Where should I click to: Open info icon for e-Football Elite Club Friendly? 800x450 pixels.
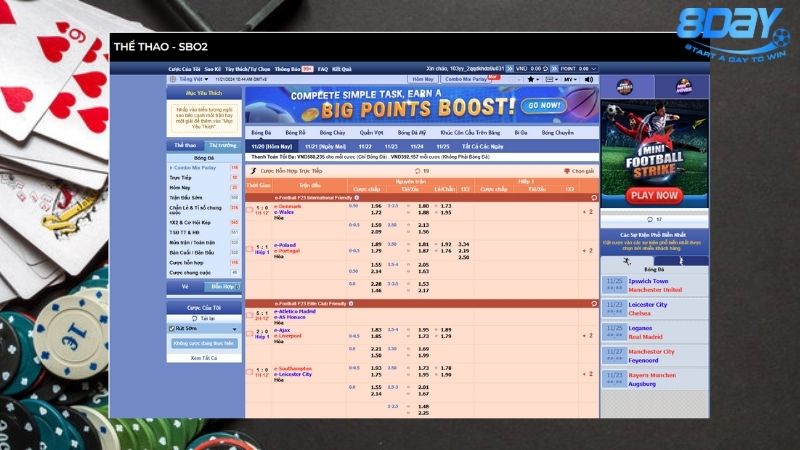tap(351, 304)
